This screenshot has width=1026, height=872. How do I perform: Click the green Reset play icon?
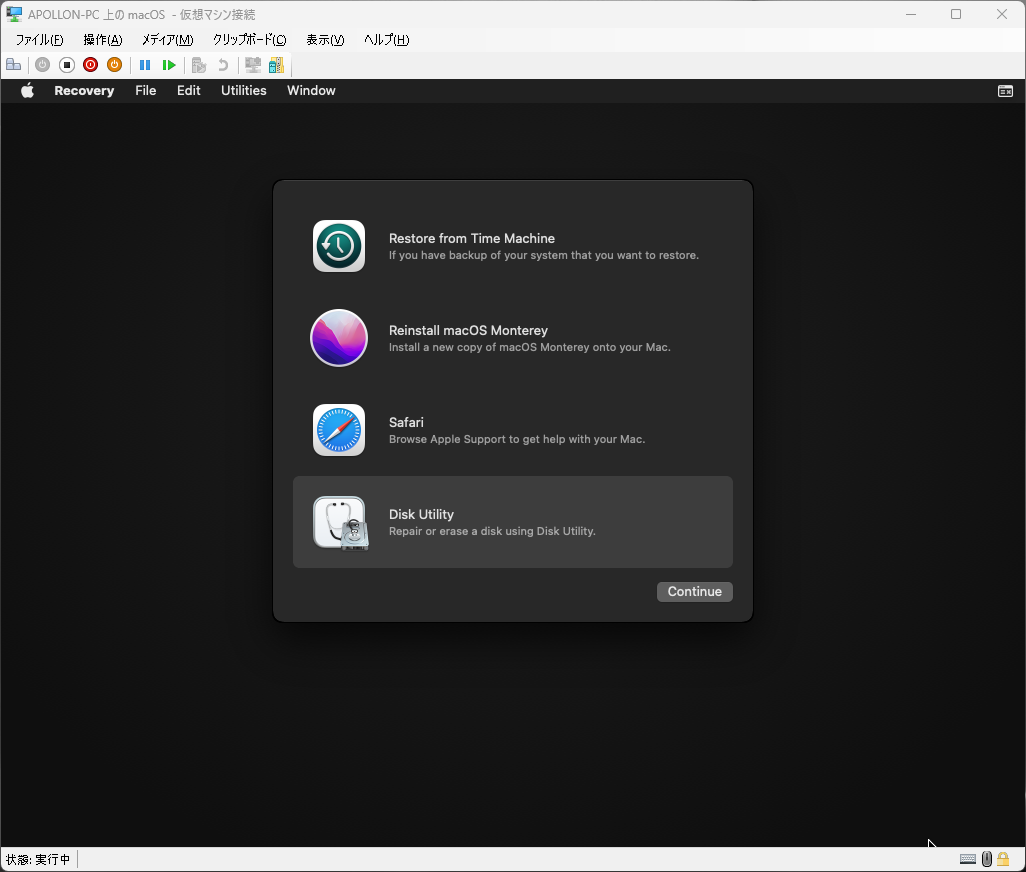[x=169, y=65]
